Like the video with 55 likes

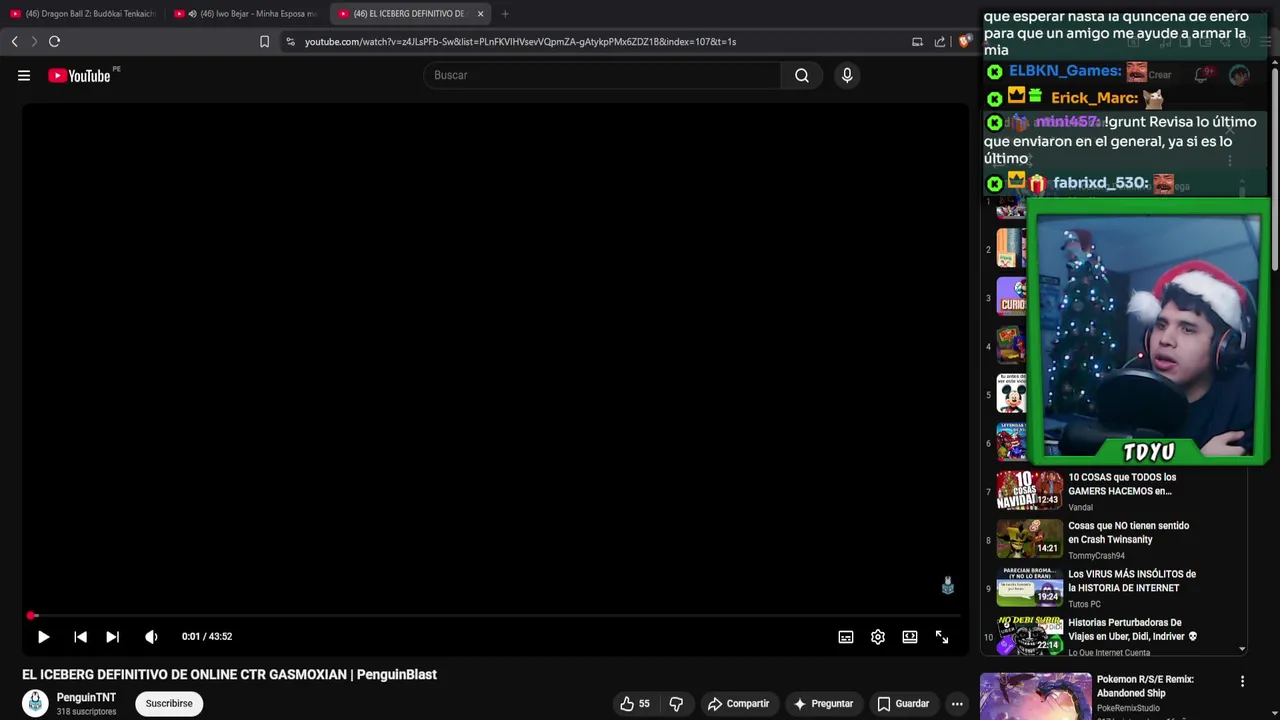point(635,704)
